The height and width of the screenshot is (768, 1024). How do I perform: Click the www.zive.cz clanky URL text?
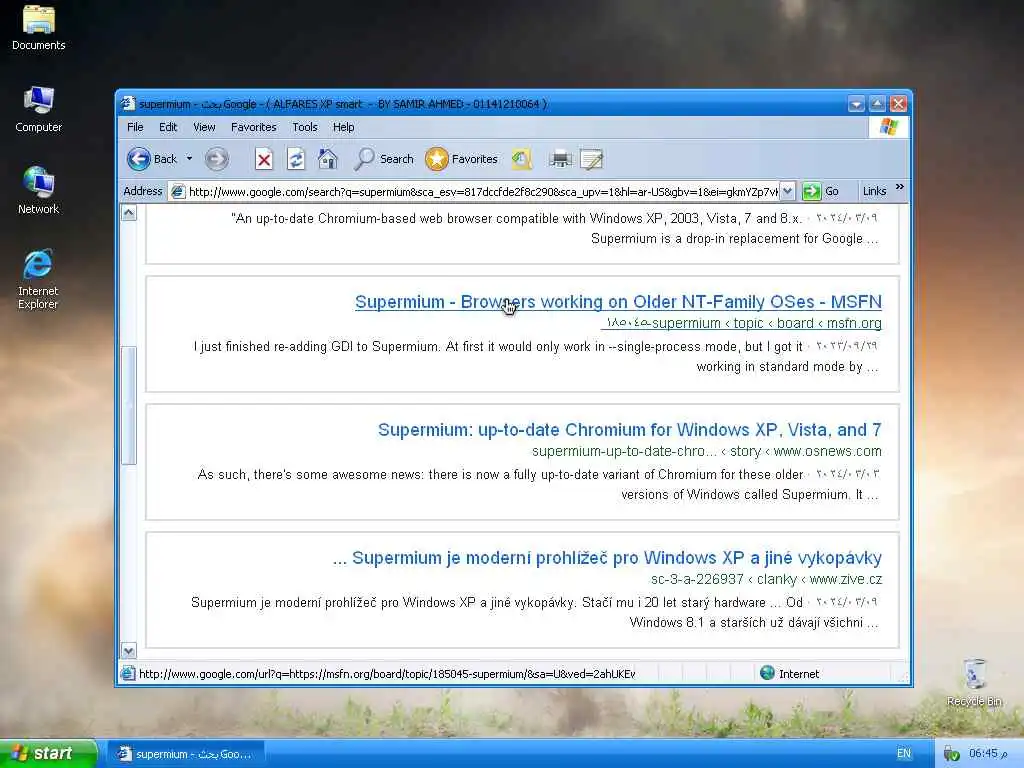[x=766, y=579]
